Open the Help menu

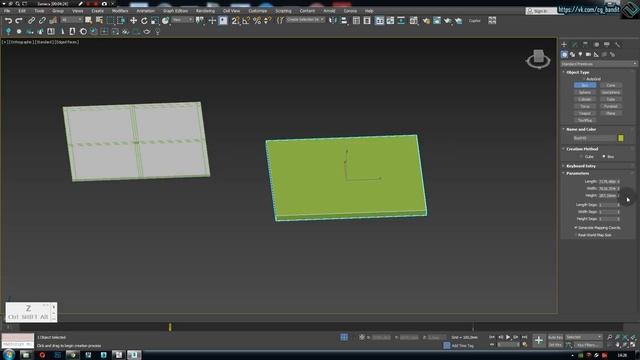coord(369,11)
